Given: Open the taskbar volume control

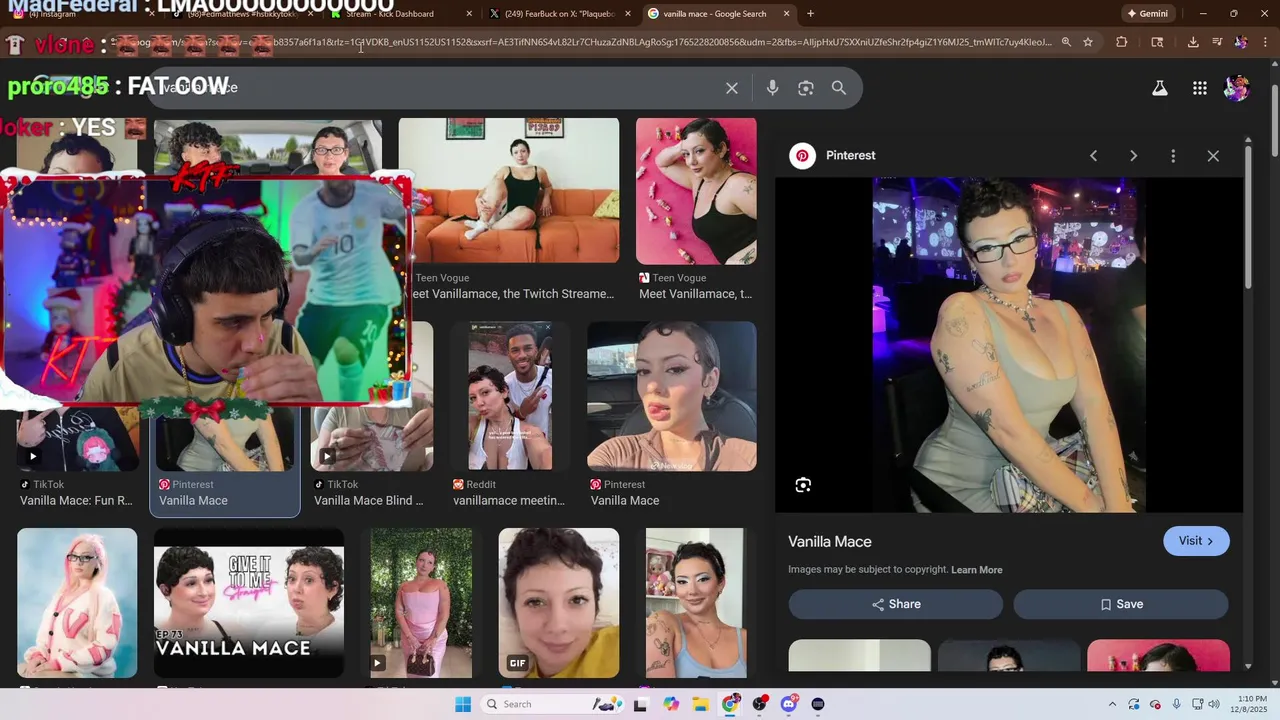Looking at the screenshot, I should point(1214,704).
